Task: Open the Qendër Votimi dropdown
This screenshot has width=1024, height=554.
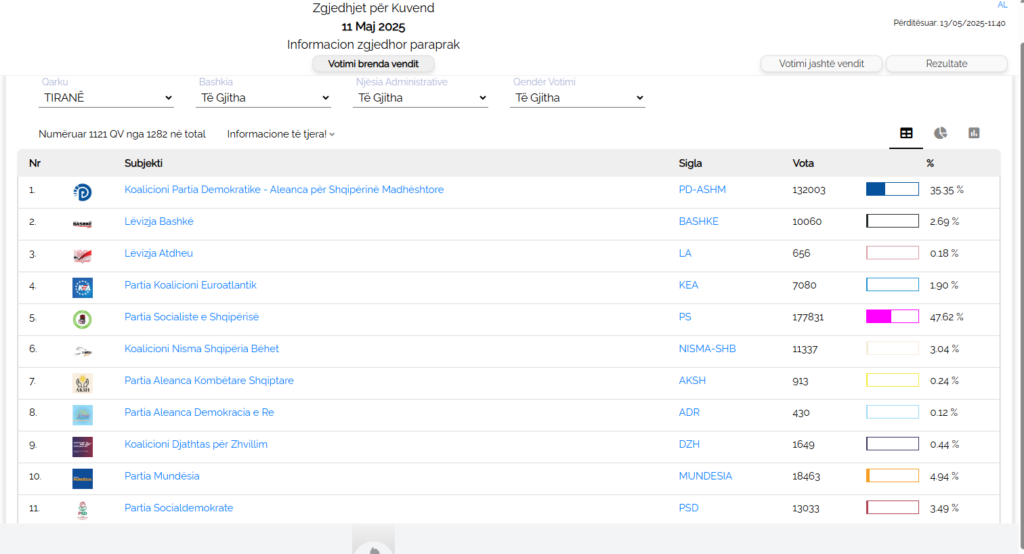Action: point(578,98)
